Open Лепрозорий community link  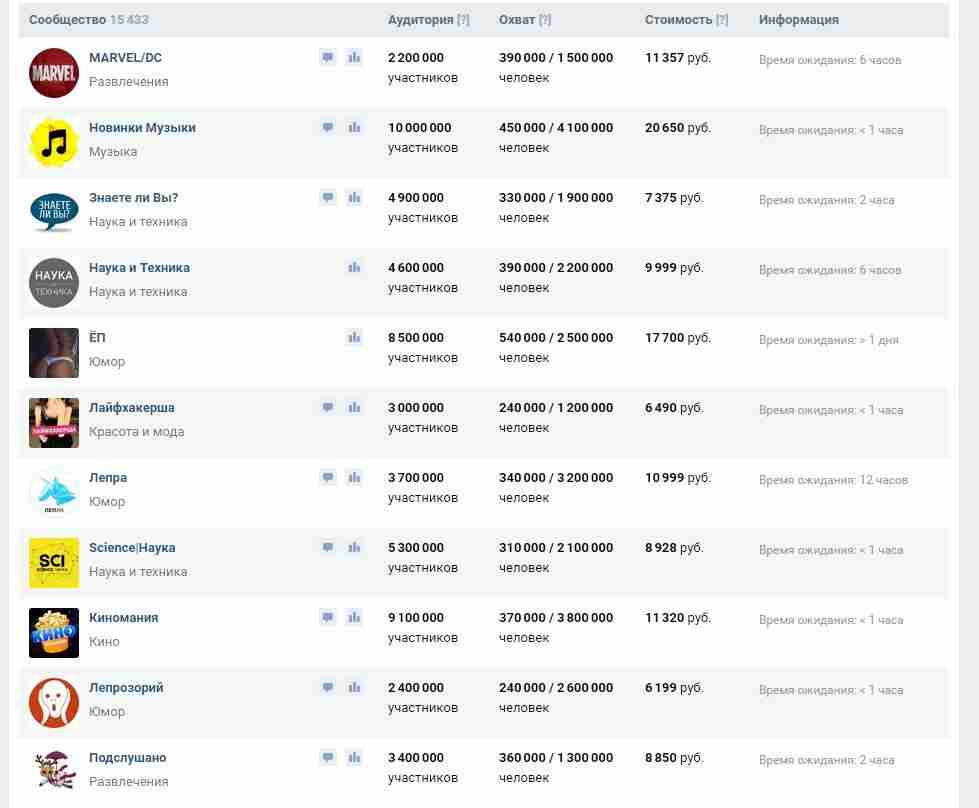(x=126, y=687)
